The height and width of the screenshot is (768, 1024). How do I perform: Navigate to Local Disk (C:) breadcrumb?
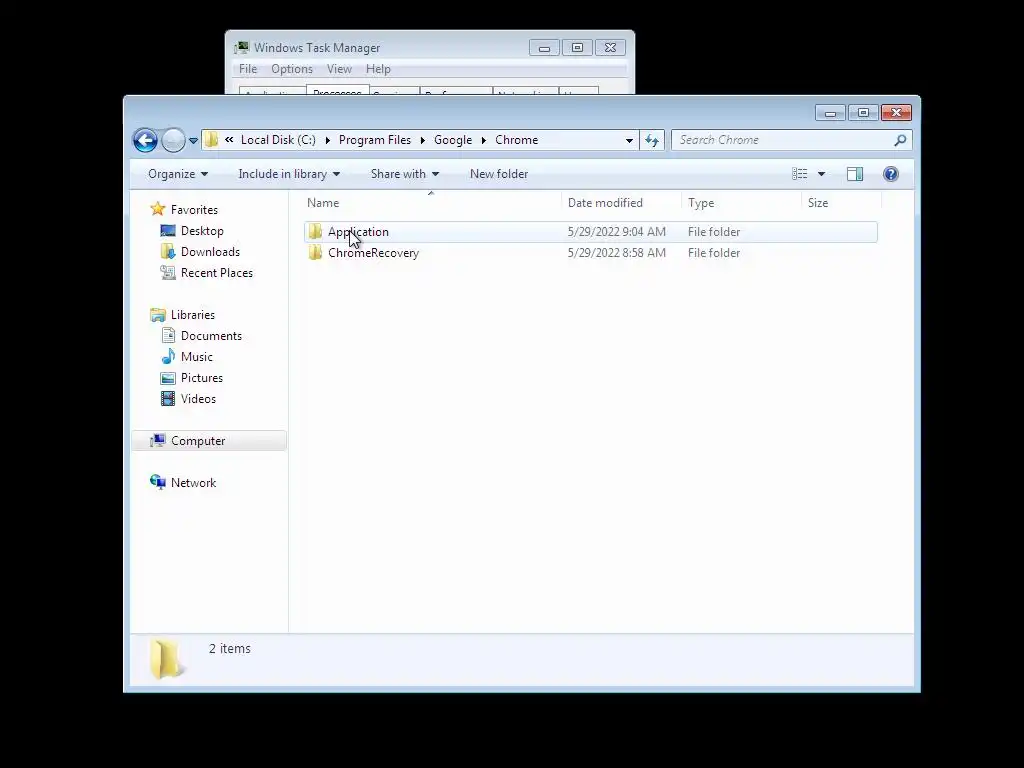[x=278, y=140]
